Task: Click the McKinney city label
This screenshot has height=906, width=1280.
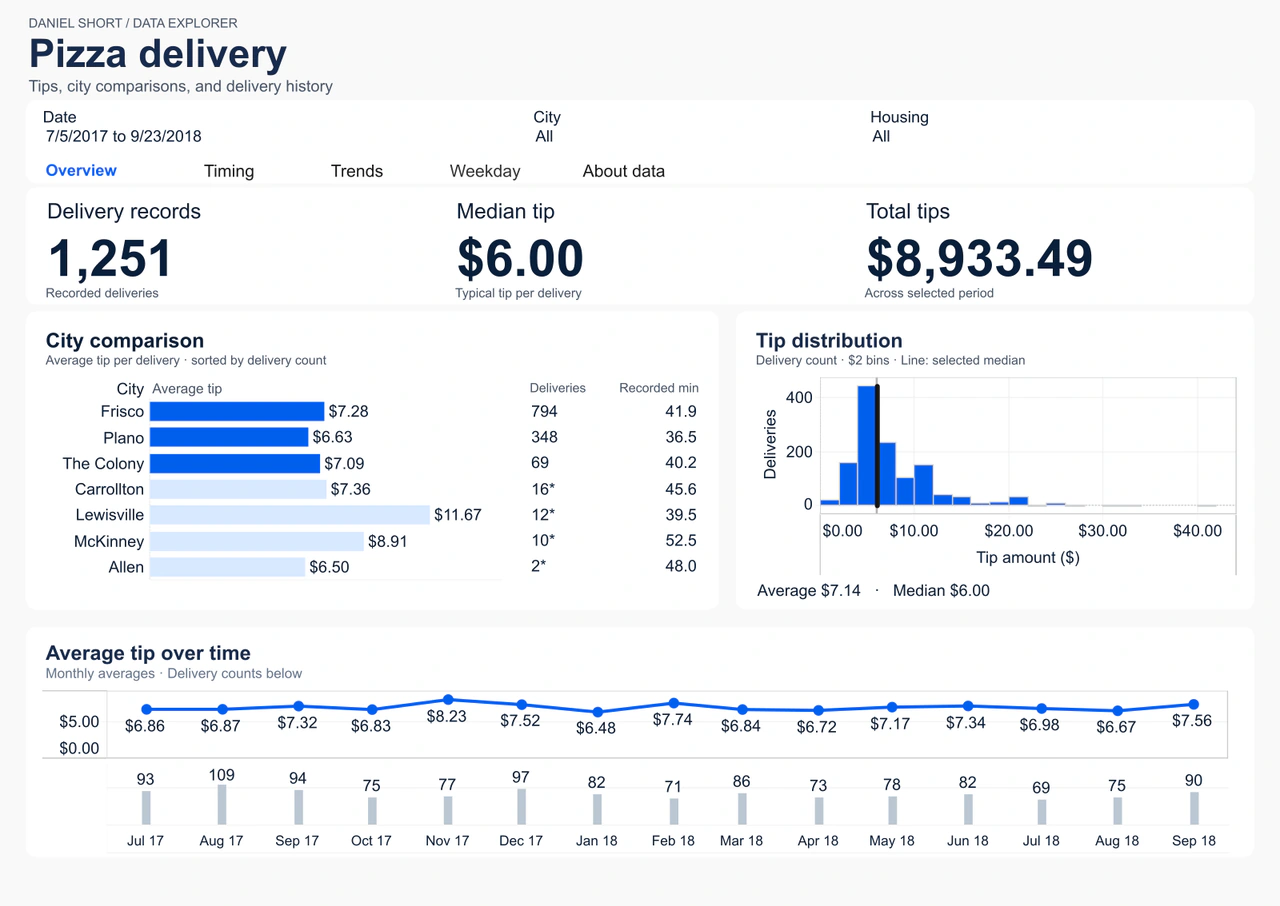Action: (x=109, y=541)
